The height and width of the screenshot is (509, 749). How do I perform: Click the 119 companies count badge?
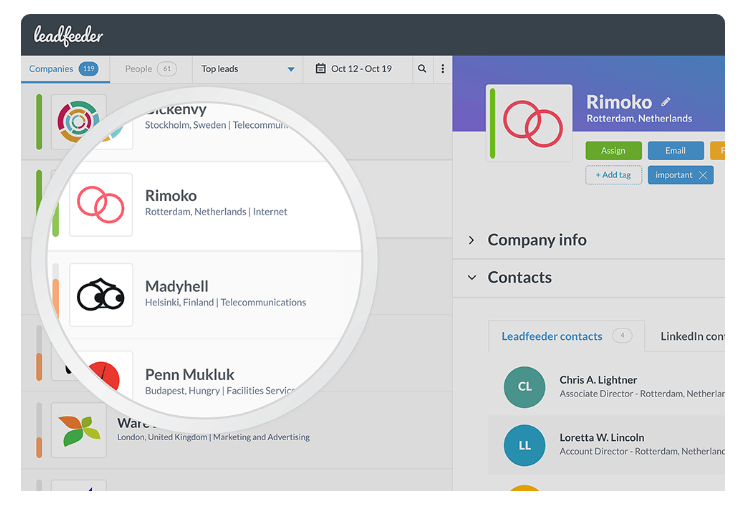click(89, 69)
